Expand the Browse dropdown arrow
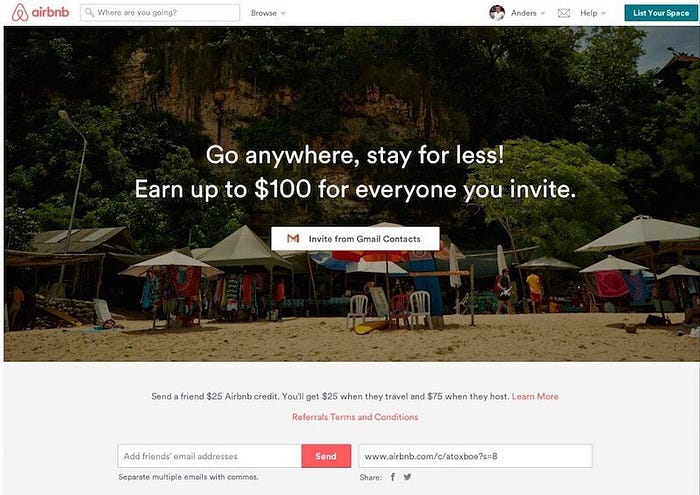This screenshot has width=700, height=495. pos(283,13)
